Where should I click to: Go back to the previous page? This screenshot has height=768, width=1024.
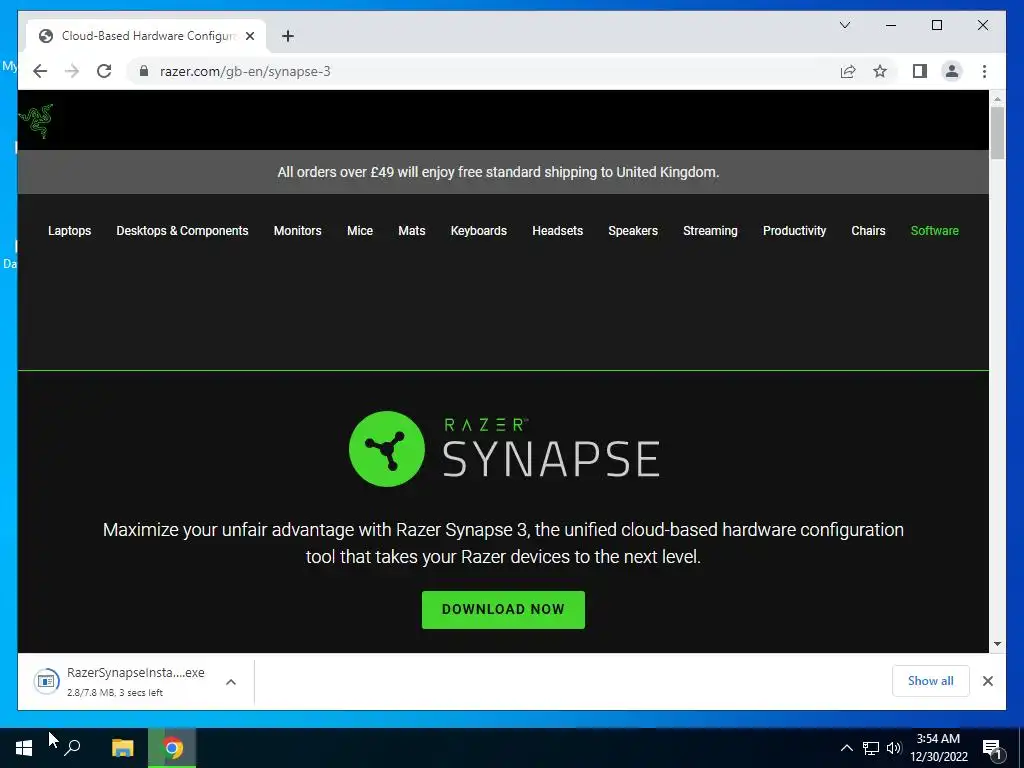click(40, 71)
